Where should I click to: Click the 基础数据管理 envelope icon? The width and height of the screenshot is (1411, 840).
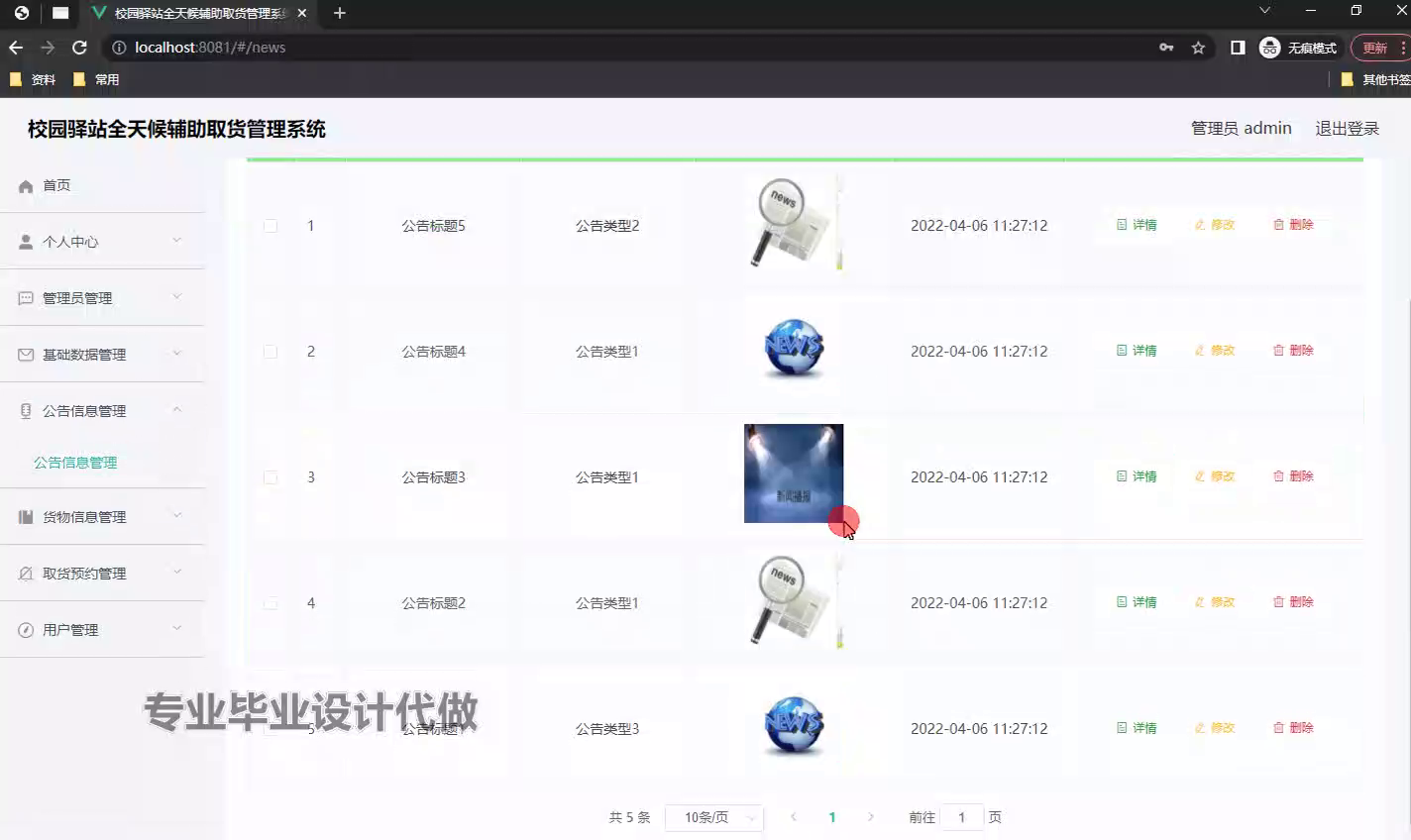[x=26, y=355]
